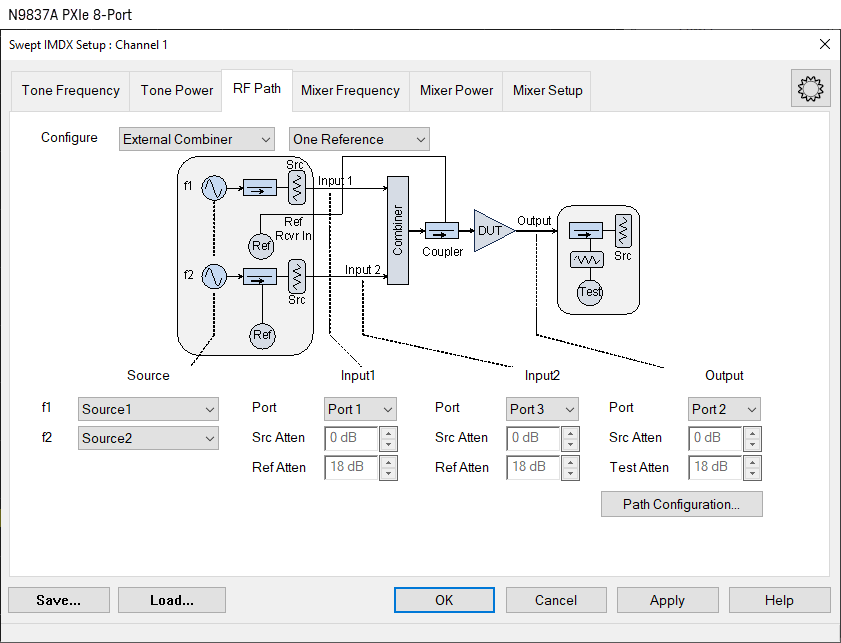Click the Test receiver circle in diagram
Image resolution: width=841 pixels, height=643 pixels.
pyautogui.click(x=590, y=292)
